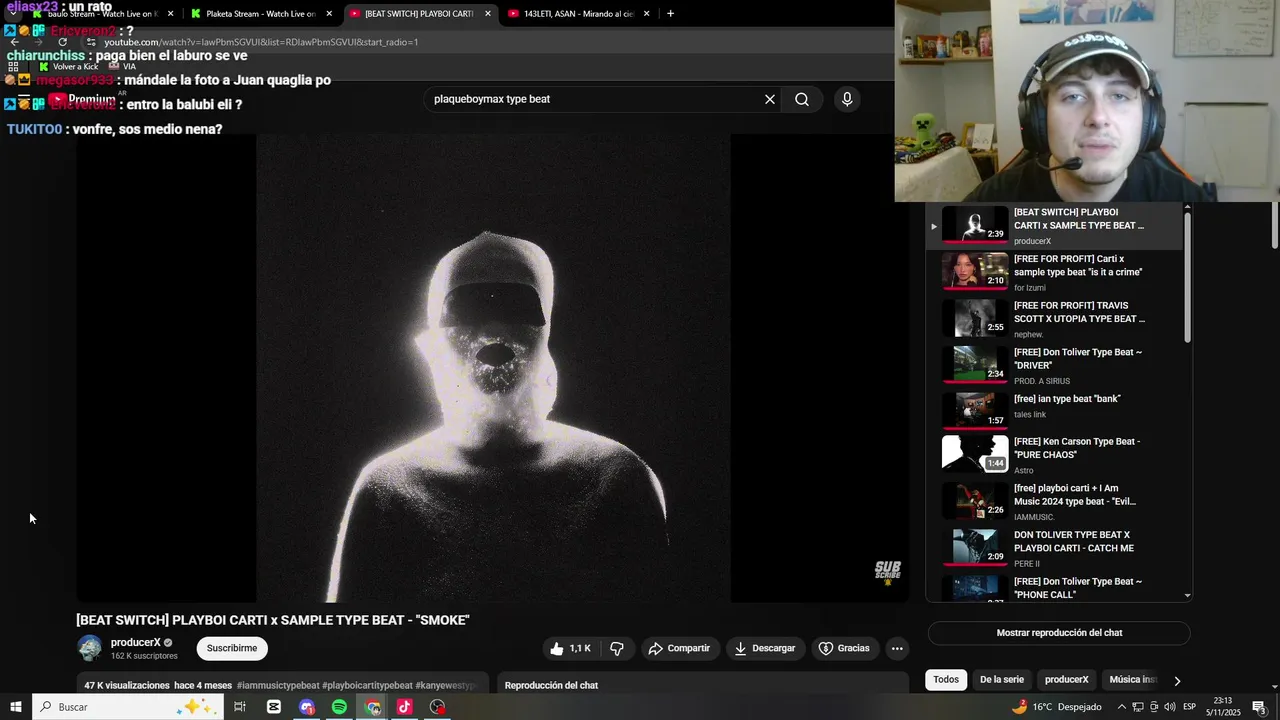Screen dimensions: 1280x720
Task: Click the Spotify icon in the taskbar
Action: coord(339,707)
